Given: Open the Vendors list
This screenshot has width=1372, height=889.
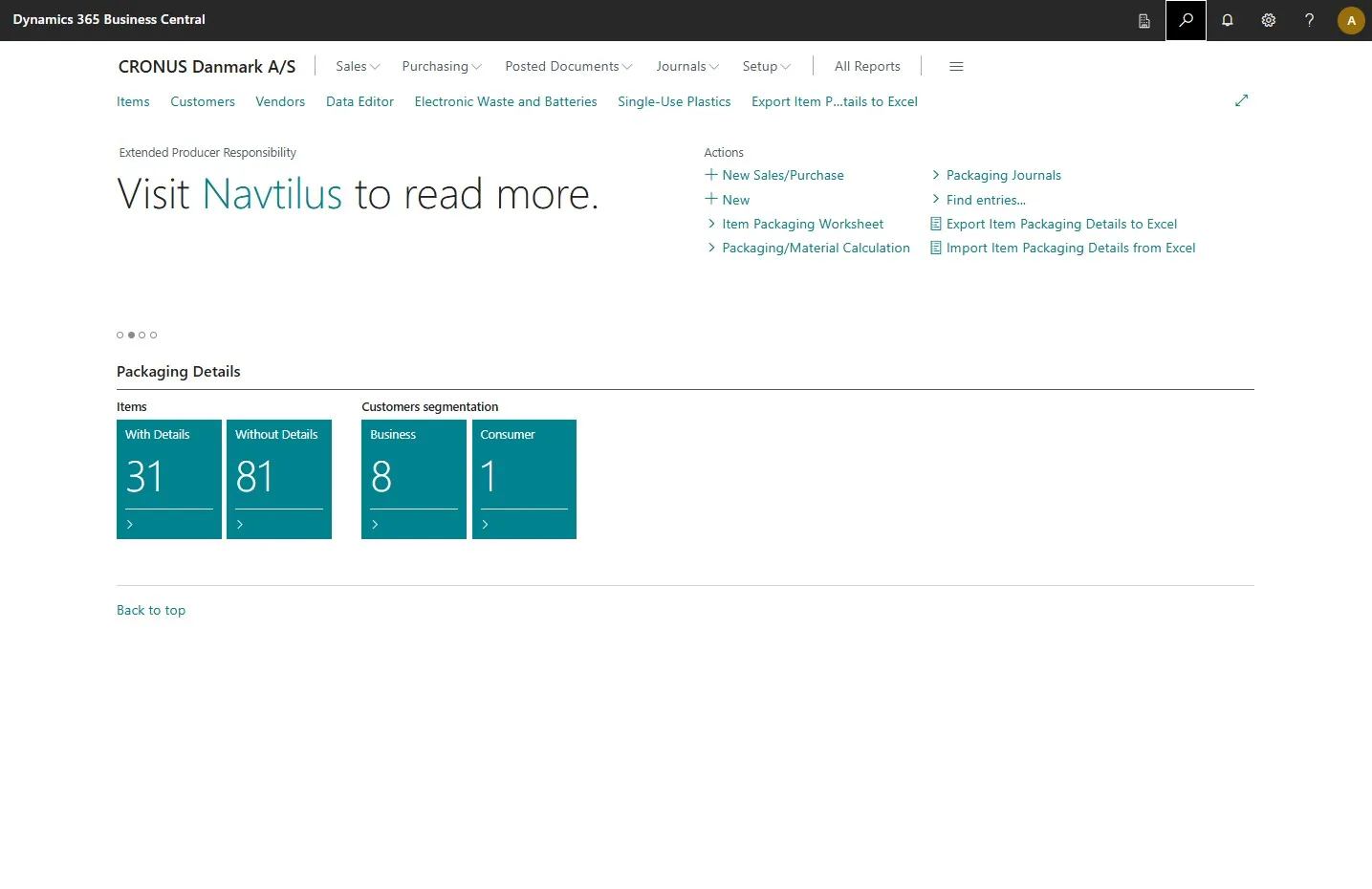Looking at the screenshot, I should (x=280, y=101).
